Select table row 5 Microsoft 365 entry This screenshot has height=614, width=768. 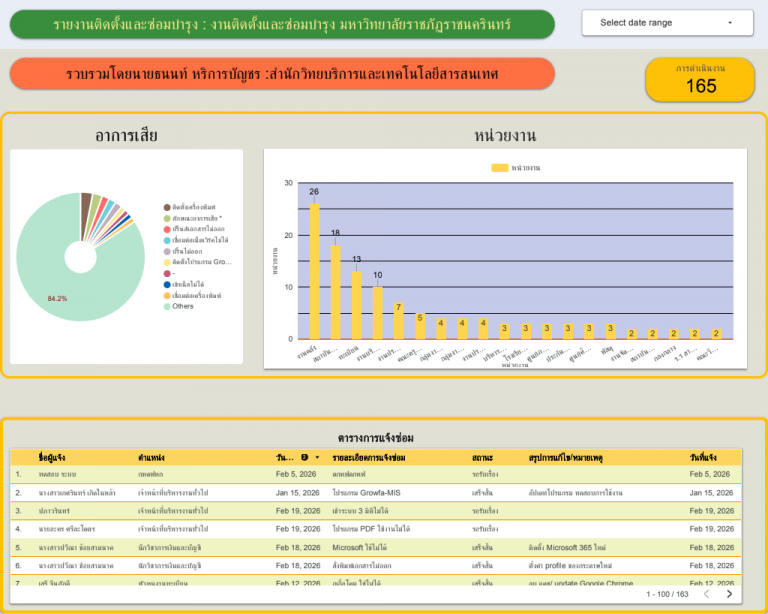point(376,548)
